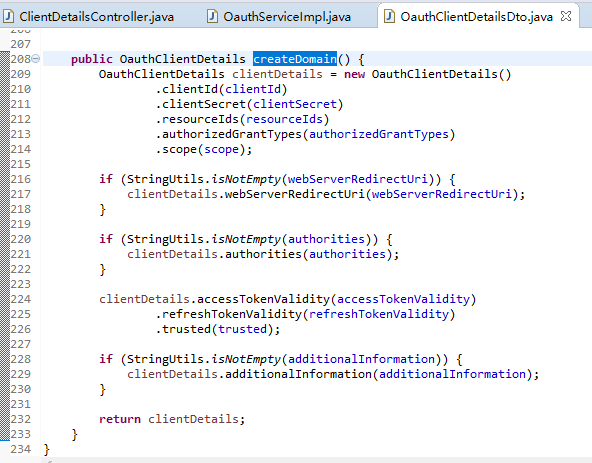Click the clientDetails variable declaration on line 209
592x463 pixels.
(x=277, y=74)
